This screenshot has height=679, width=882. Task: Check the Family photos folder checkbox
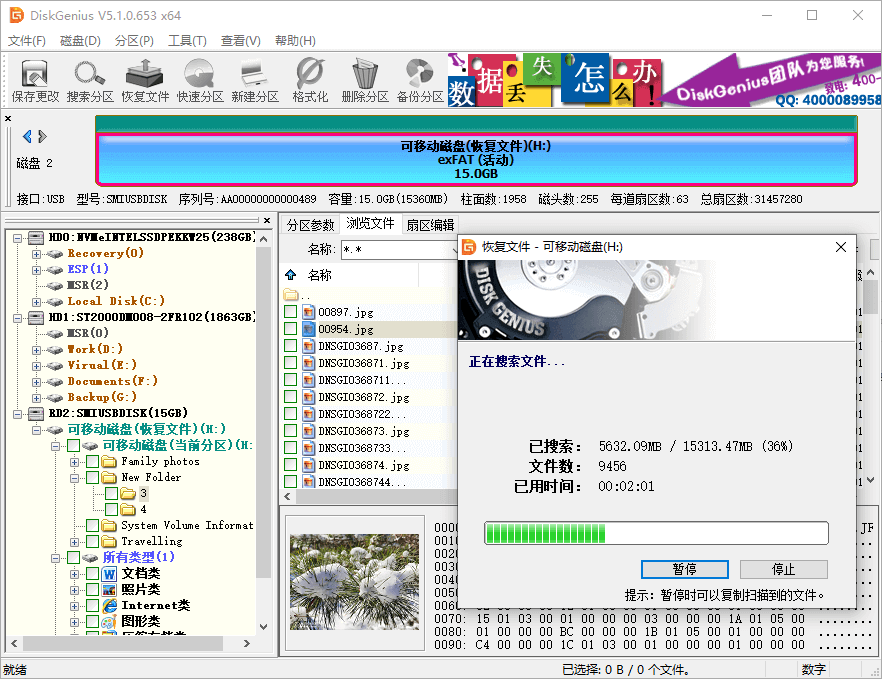pyautogui.click(x=92, y=462)
